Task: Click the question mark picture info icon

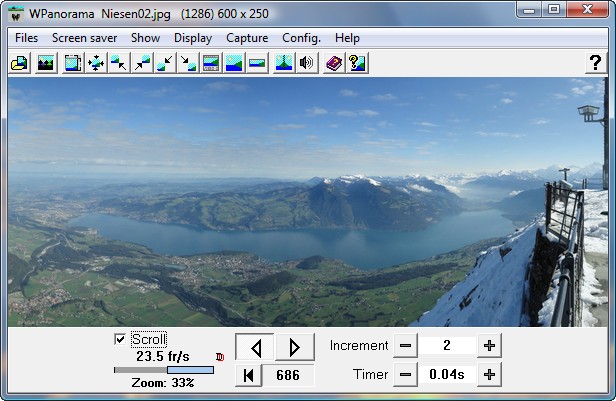Action: 357,63
